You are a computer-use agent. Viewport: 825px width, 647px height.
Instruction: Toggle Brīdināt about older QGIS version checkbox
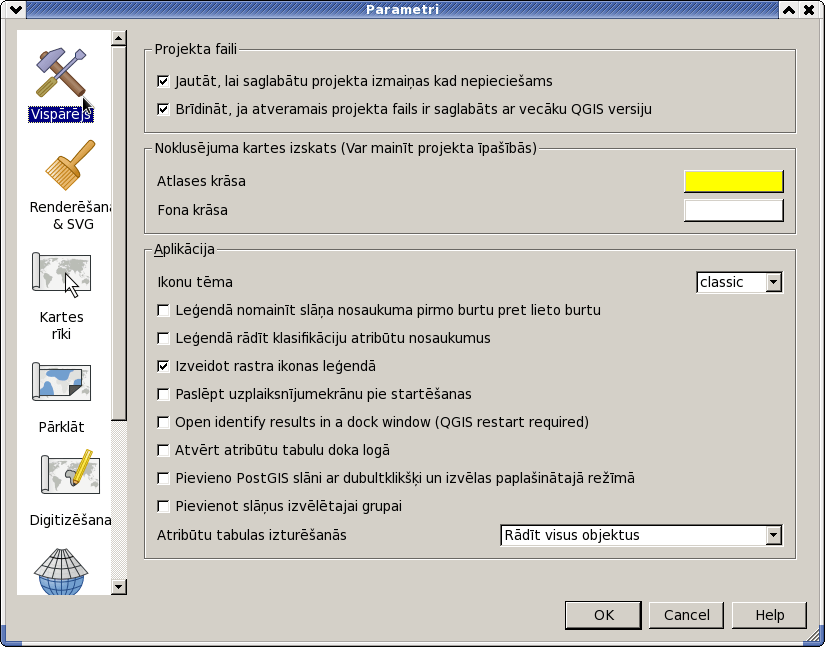163,109
